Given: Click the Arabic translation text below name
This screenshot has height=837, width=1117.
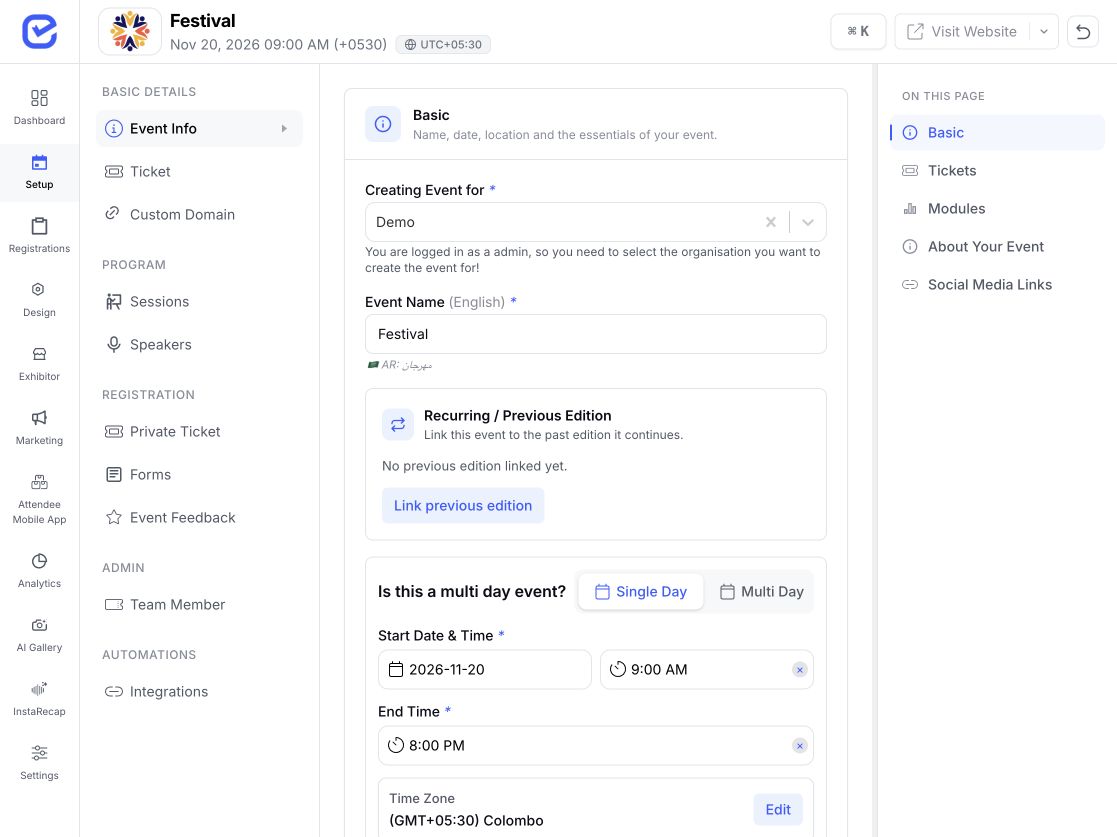Looking at the screenshot, I should click(x=400, y=365).
